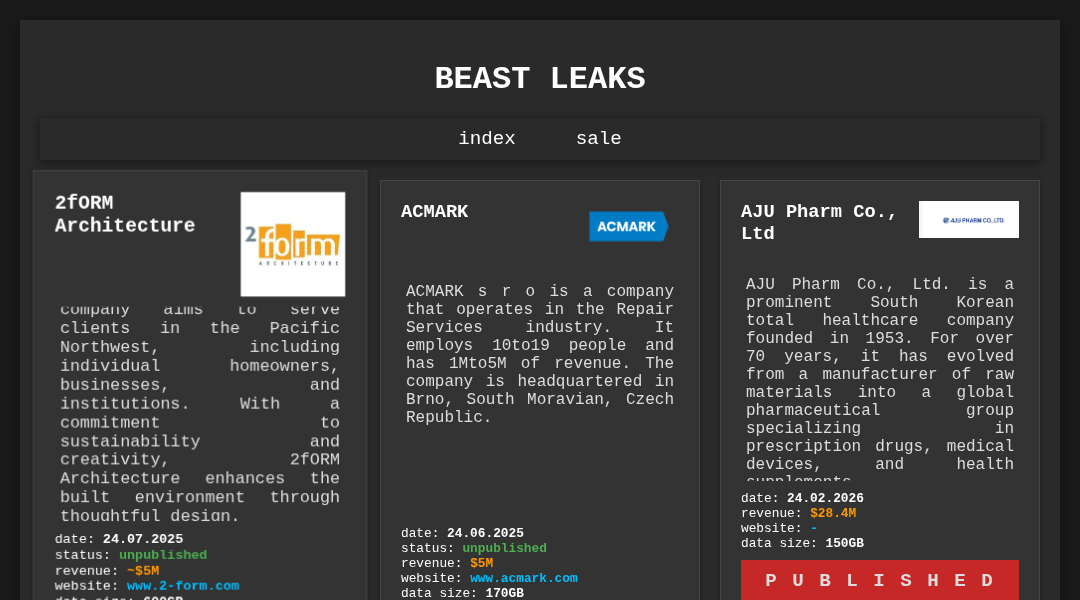Click unpublished status on 2fORM Architecture card
Screen dimensions: 1080x600
(163, 555)
